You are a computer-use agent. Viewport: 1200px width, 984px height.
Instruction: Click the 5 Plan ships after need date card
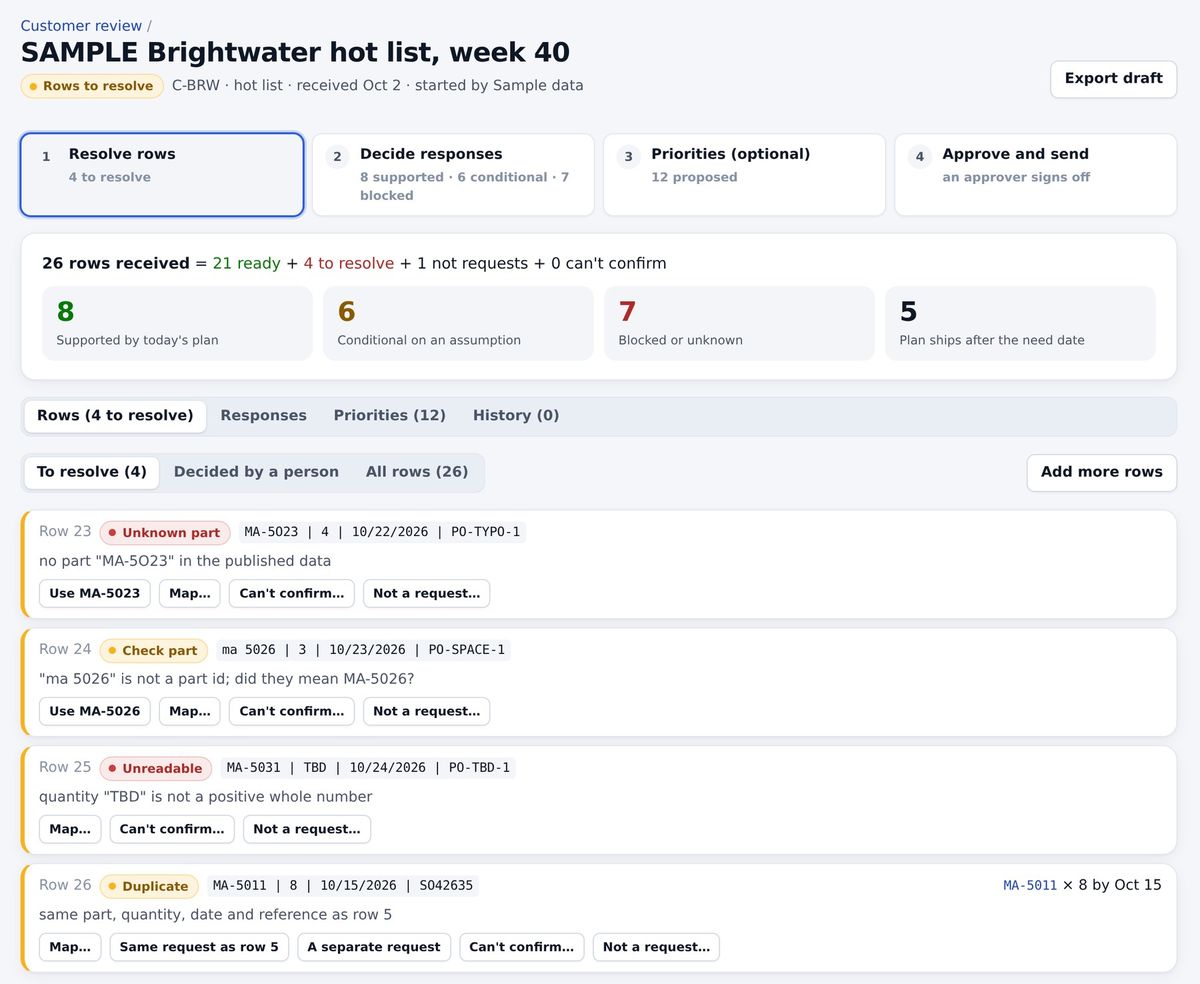(x=1020, y=323)
